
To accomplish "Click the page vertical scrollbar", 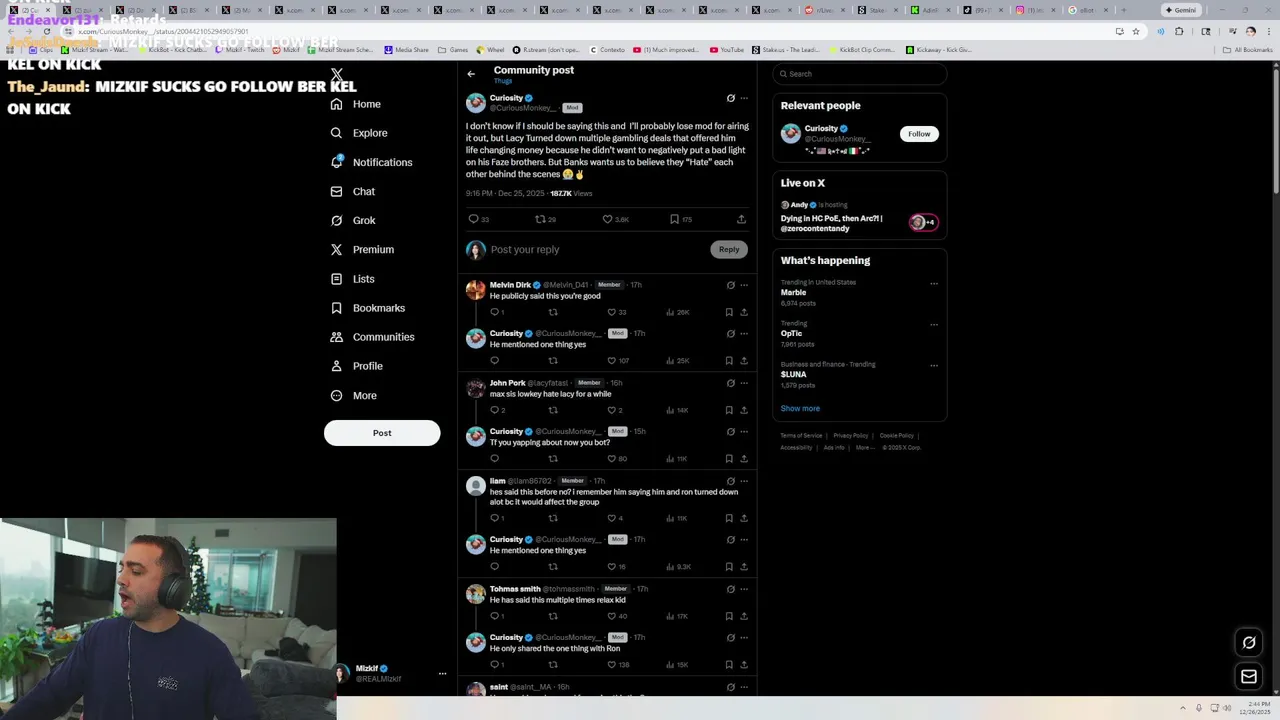I will click(x=1276, y=130).
